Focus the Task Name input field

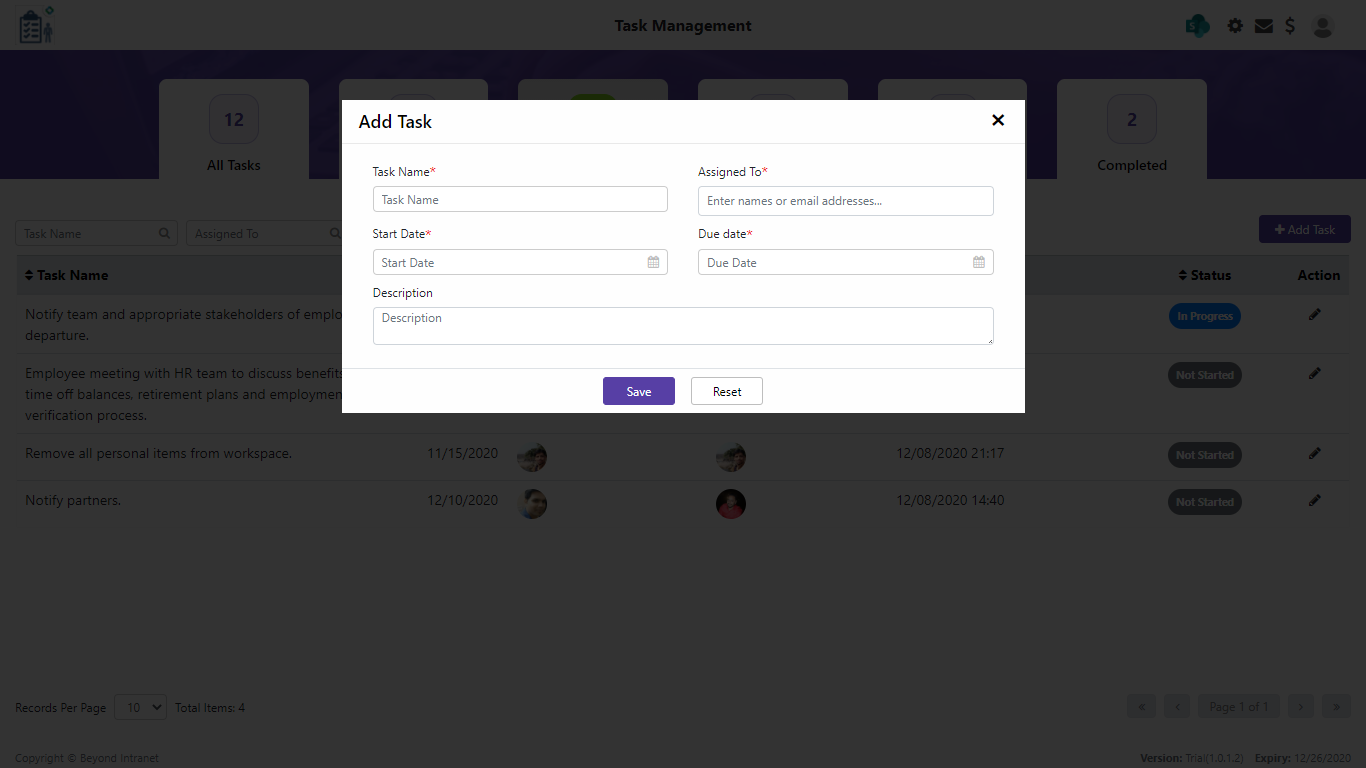520,199
